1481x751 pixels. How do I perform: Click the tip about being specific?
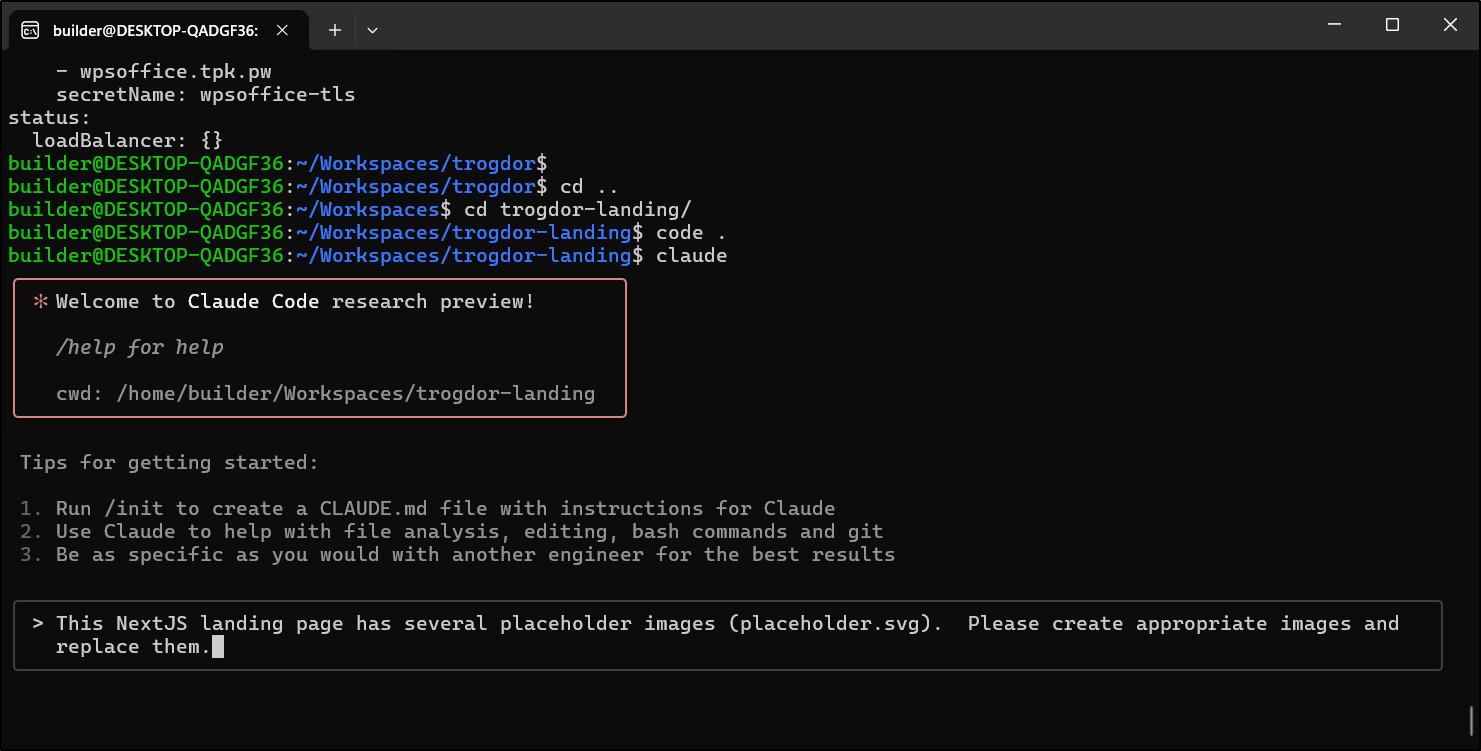pyautogui.click(x=457, y=555)
